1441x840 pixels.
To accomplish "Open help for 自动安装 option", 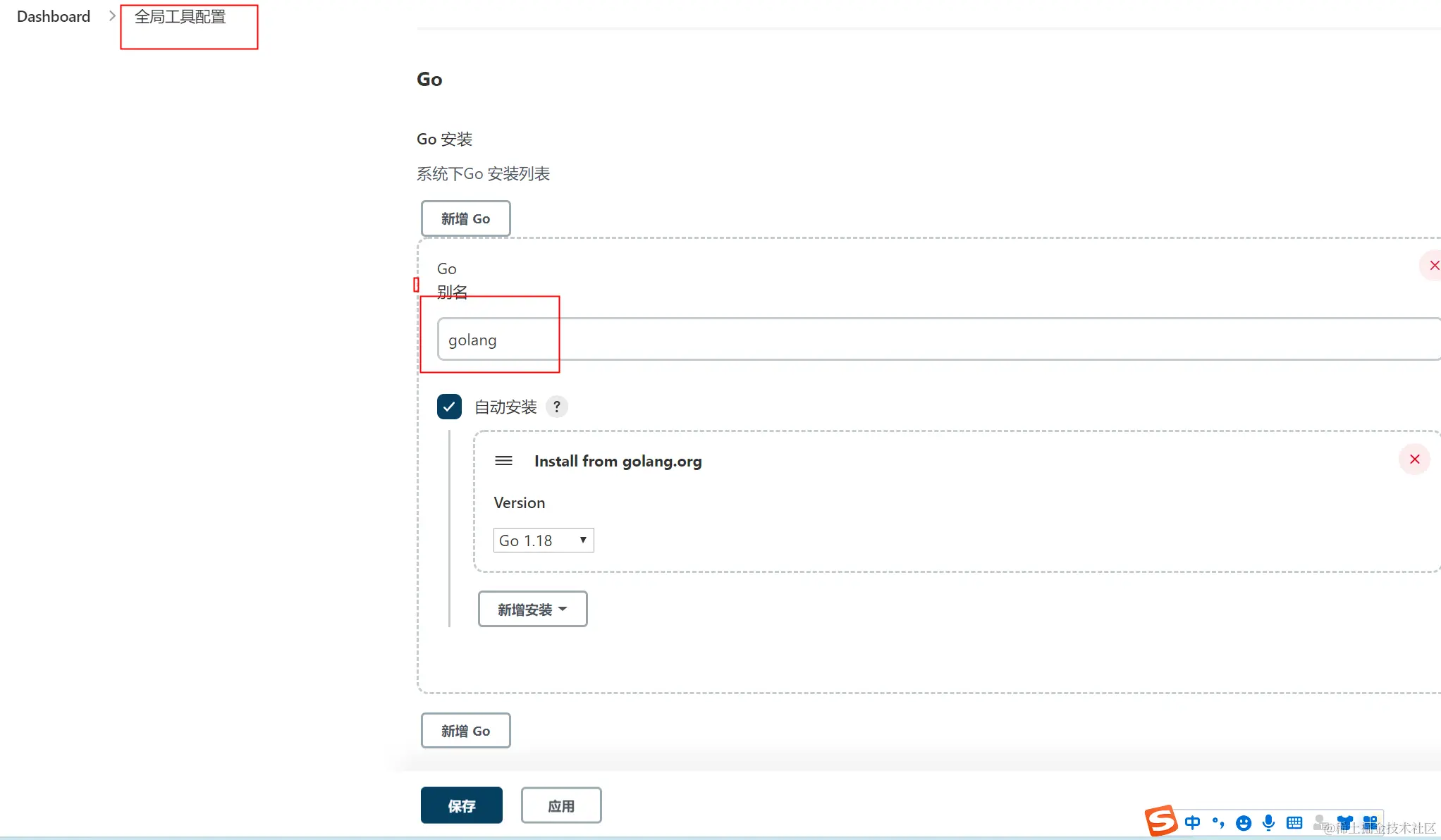I will point(557,407).
